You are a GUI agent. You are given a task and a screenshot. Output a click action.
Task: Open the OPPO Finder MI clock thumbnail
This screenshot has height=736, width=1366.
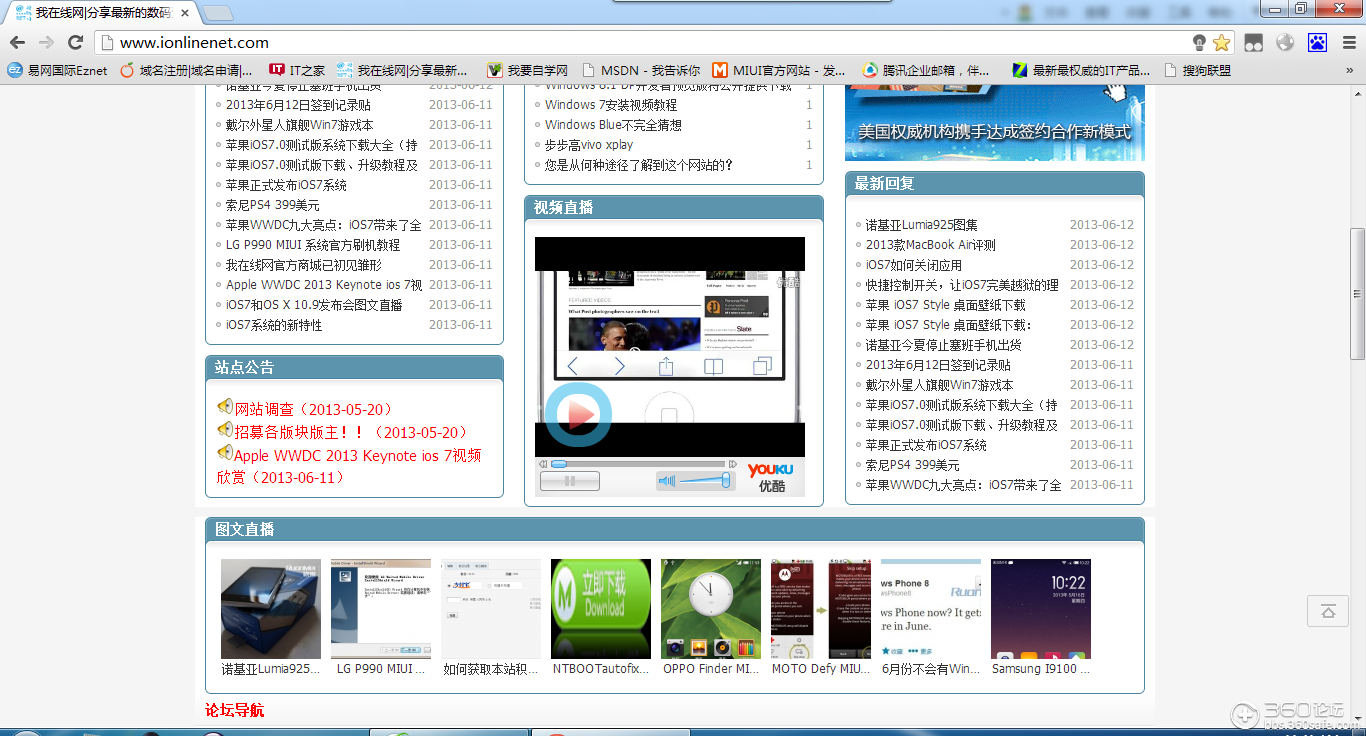(711, 609)
